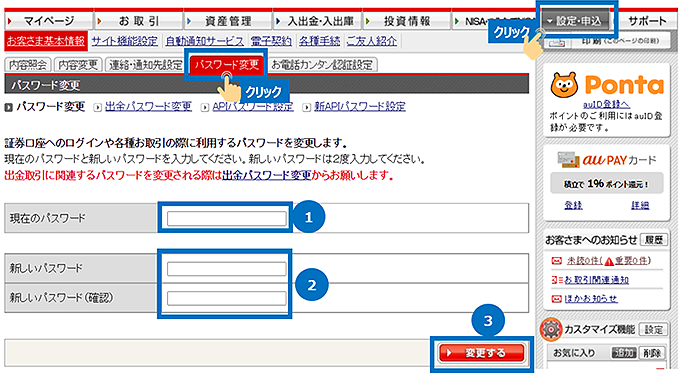Go to 自動通知サービス link
This screenshot has height=375, width=680.
[205, 41]
